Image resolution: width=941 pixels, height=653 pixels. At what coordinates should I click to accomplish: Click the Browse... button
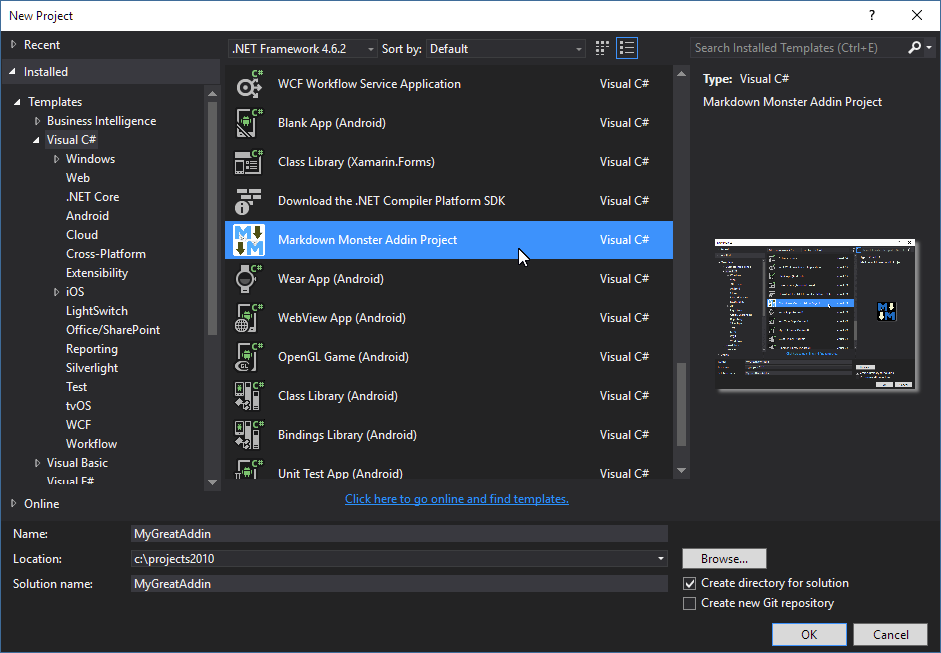point(724,559)
